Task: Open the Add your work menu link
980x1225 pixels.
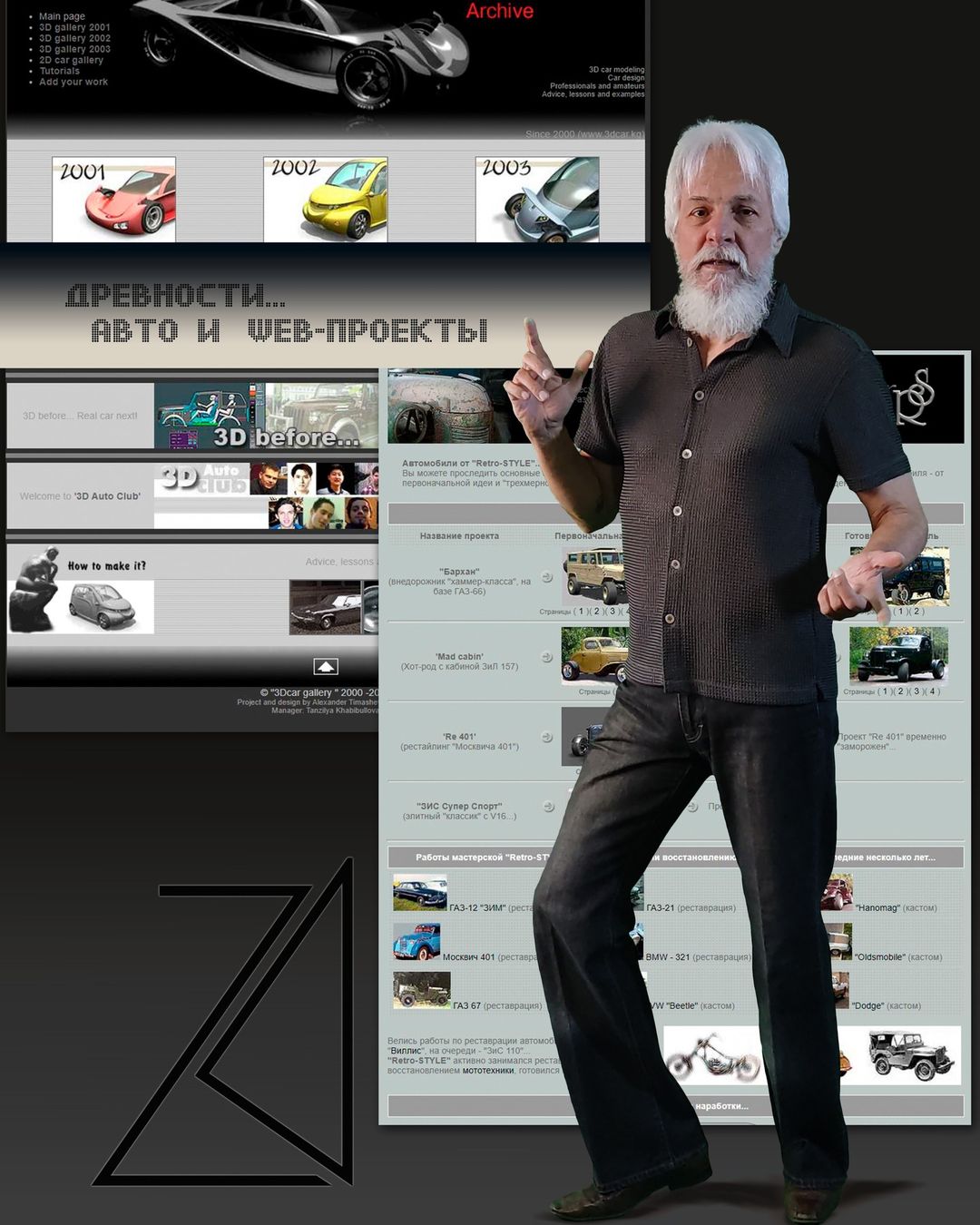Action: tap(73, 82)
